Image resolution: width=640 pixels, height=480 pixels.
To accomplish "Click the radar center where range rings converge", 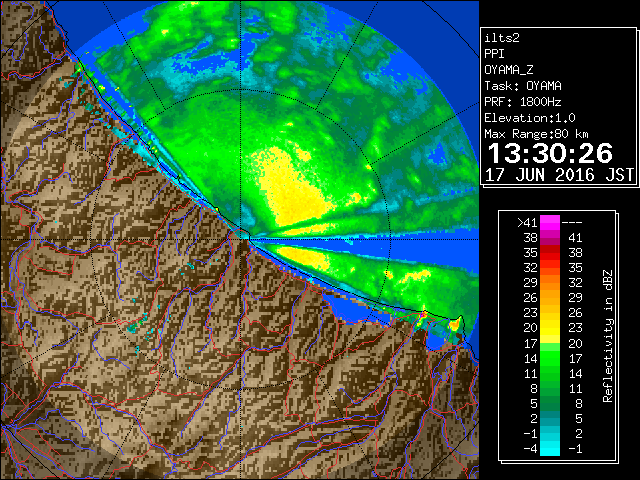I will tap(241, 238).
